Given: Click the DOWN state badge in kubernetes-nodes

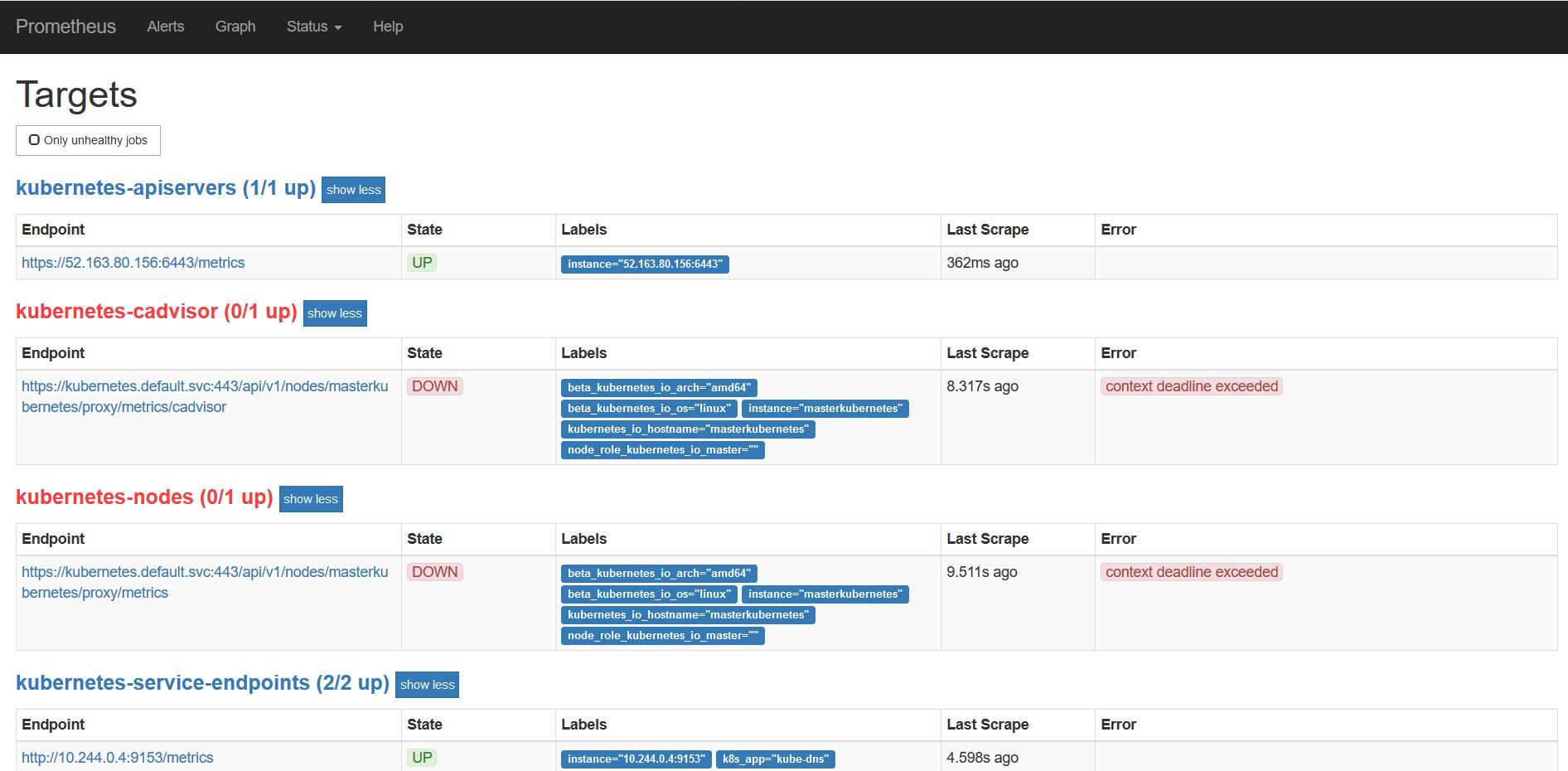Looking at the screenshot, I should point(435,572).
